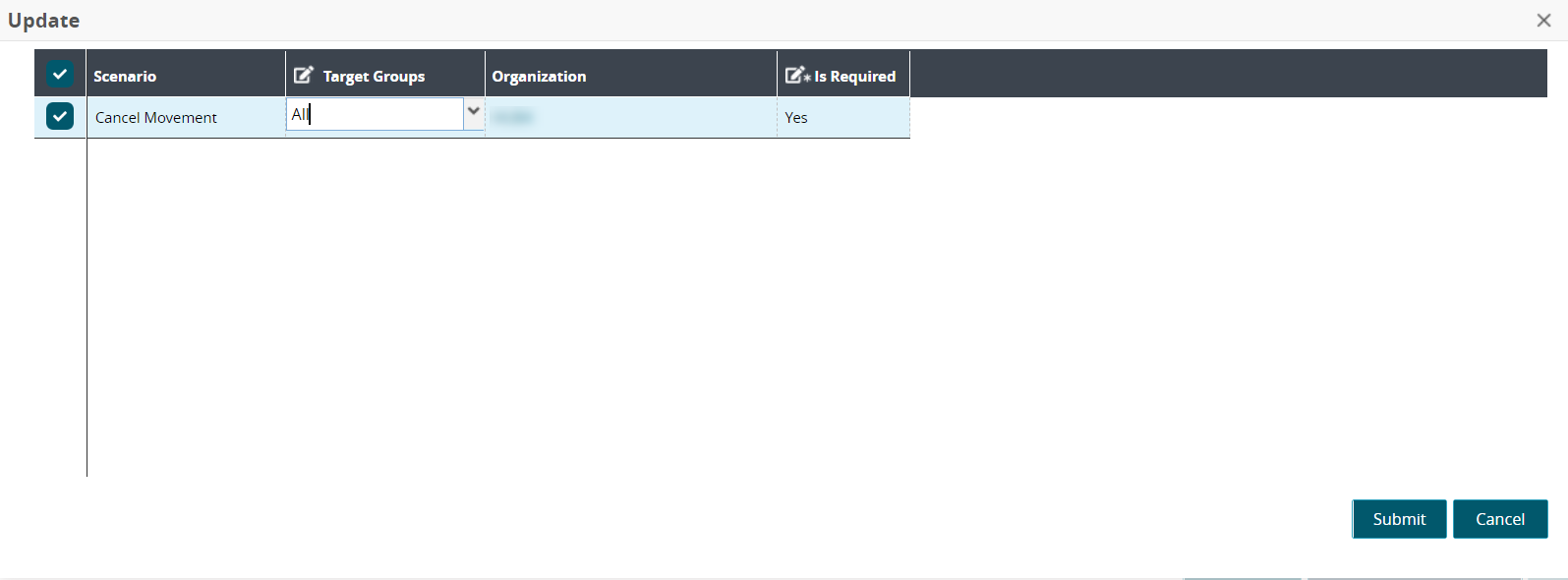The image size is (1568, 580).
Task: Click the Target Groups column header label
Action: [374, 76]
